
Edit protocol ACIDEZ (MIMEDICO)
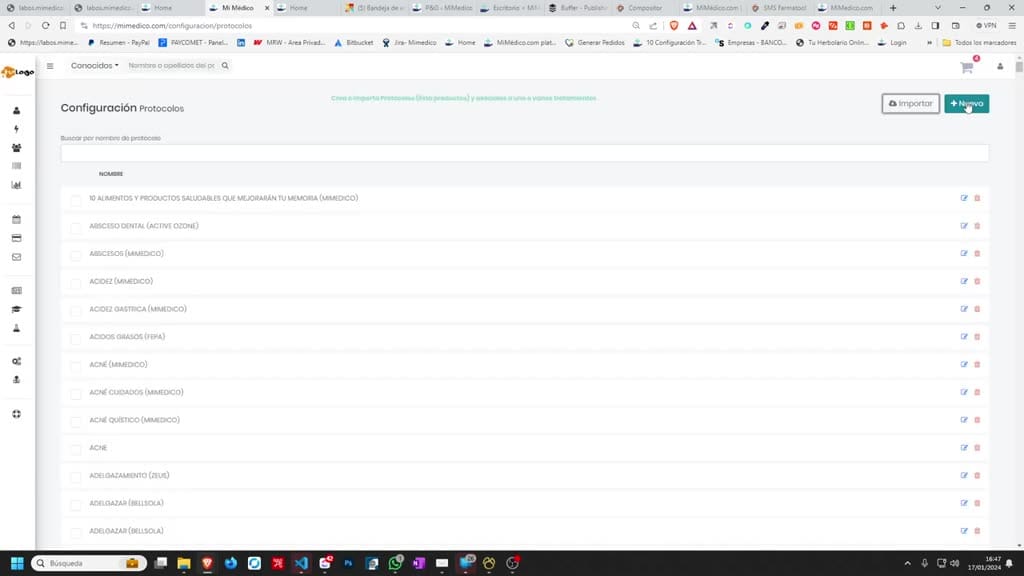(964, 281)
